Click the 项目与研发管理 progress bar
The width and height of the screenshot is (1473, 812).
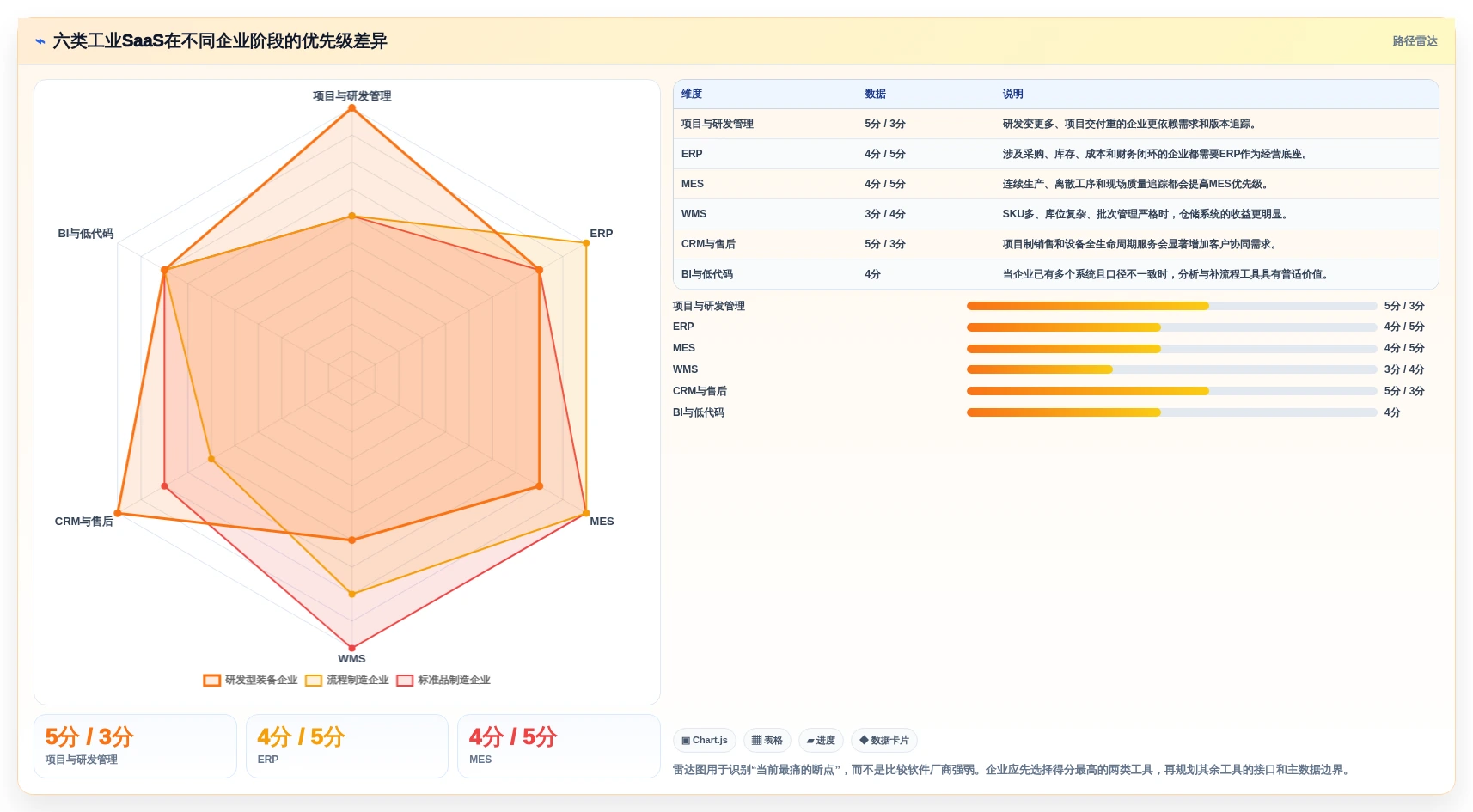(1171, 306)
